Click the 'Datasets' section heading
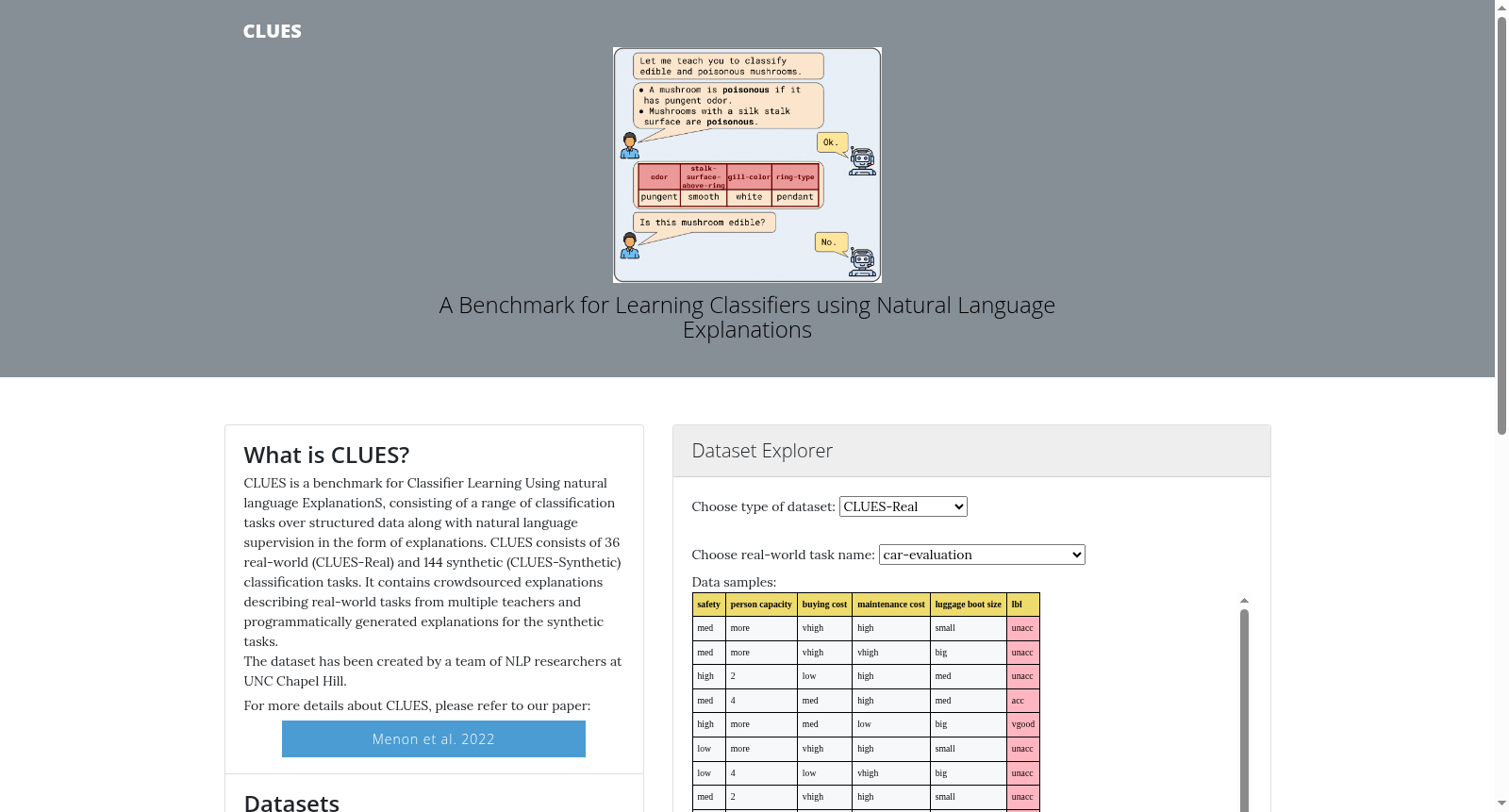Viewport: 1509px width, 812px height. (x=291, y=803)
